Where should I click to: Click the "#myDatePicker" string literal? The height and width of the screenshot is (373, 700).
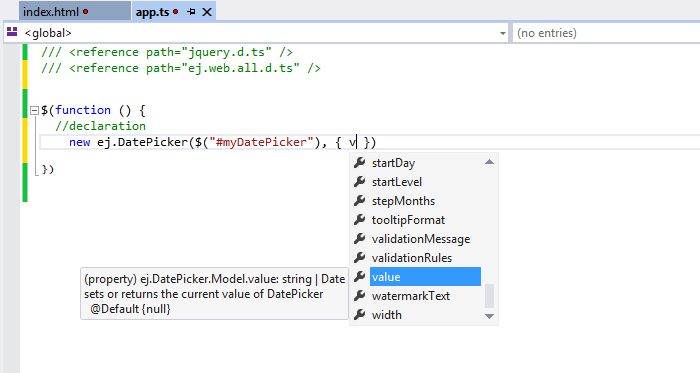click(261, 142)
